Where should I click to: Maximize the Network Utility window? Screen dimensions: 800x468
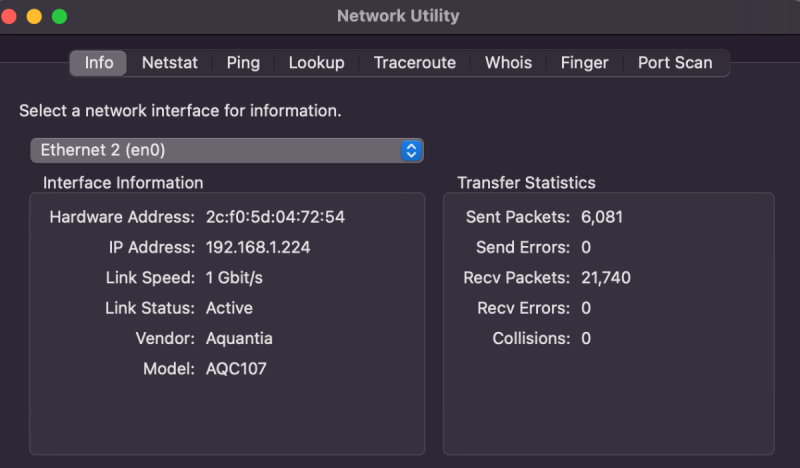(59, 17)
